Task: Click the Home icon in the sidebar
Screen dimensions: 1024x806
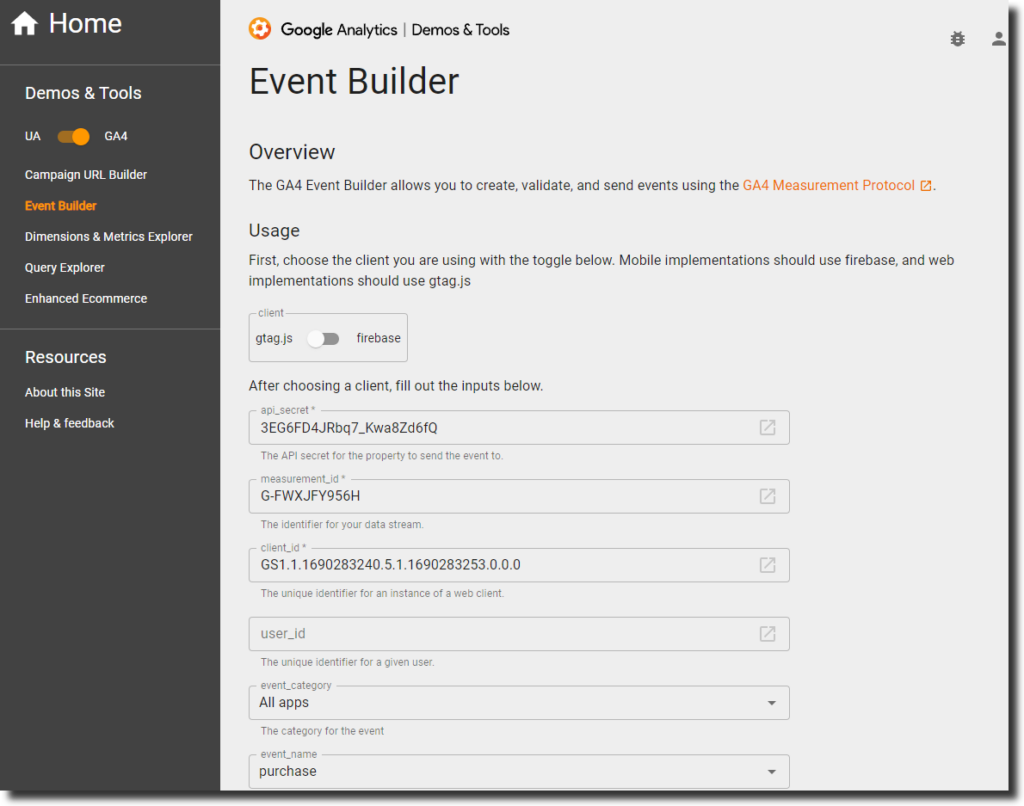Action: tap(25, 22)
